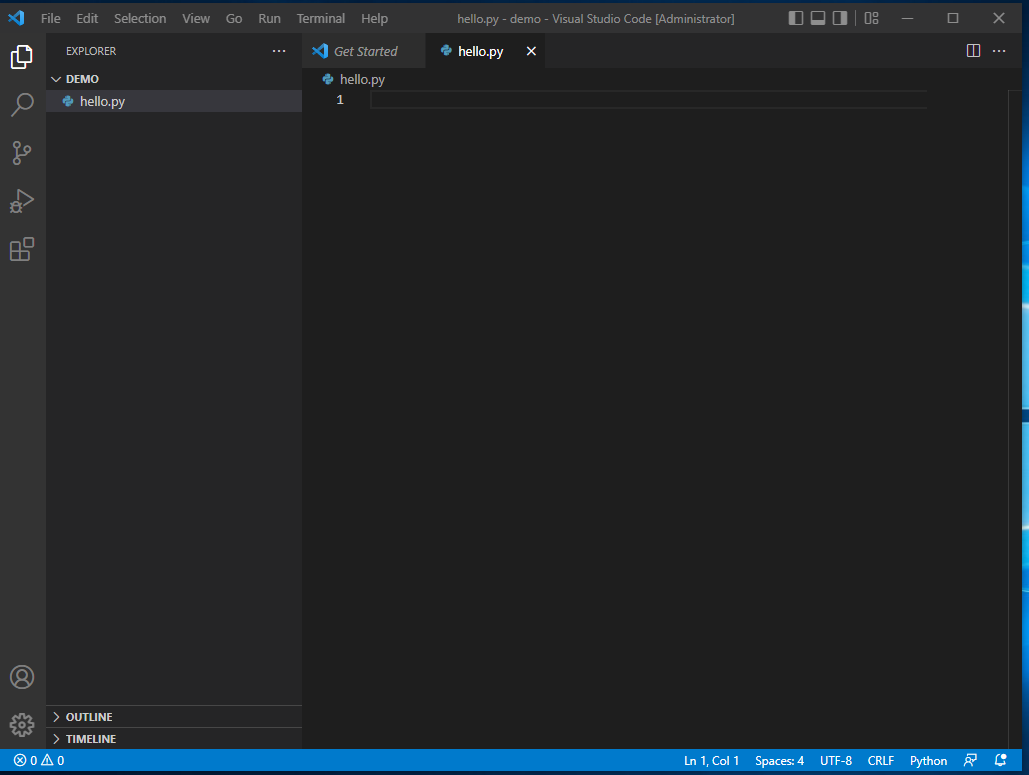1029x775 pixels.
Task: Switch to the Get Started tab
Action: pyautogui.click(x=364, y=51)
